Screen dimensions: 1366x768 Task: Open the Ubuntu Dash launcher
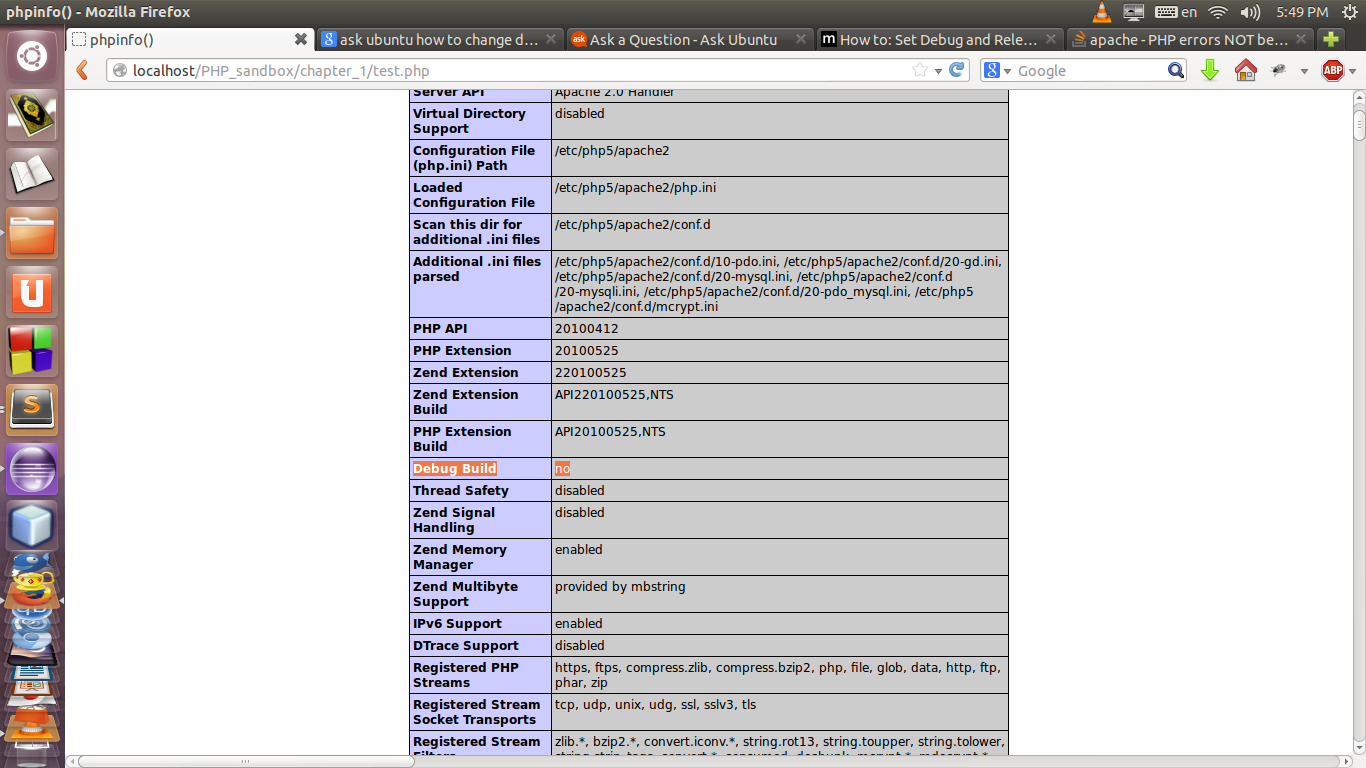[x=32, y=56]
